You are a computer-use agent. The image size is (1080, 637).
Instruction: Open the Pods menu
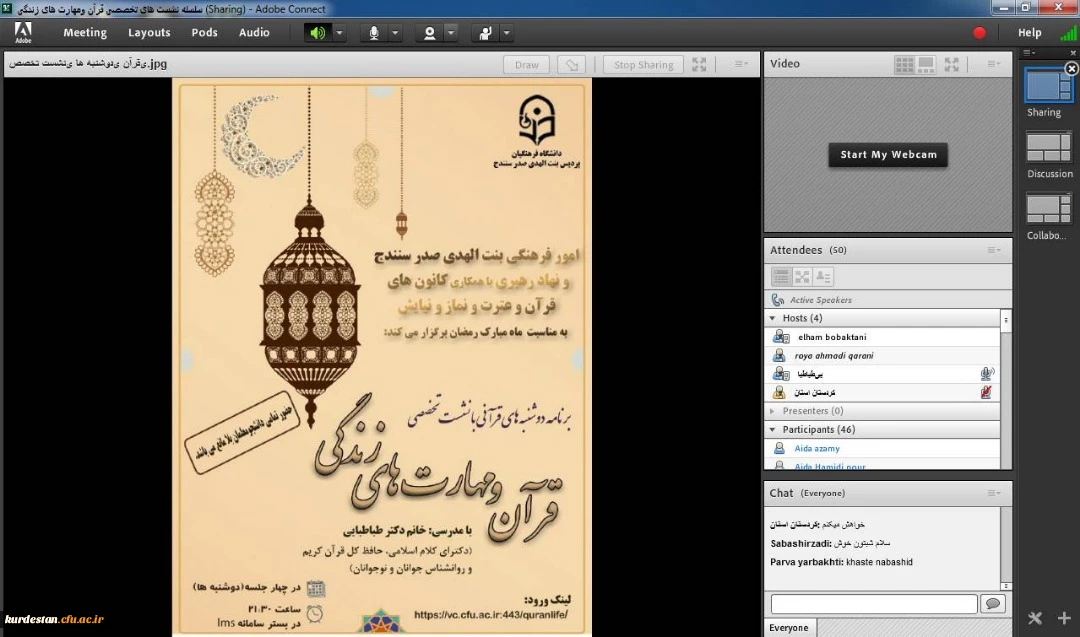[204, 33]
